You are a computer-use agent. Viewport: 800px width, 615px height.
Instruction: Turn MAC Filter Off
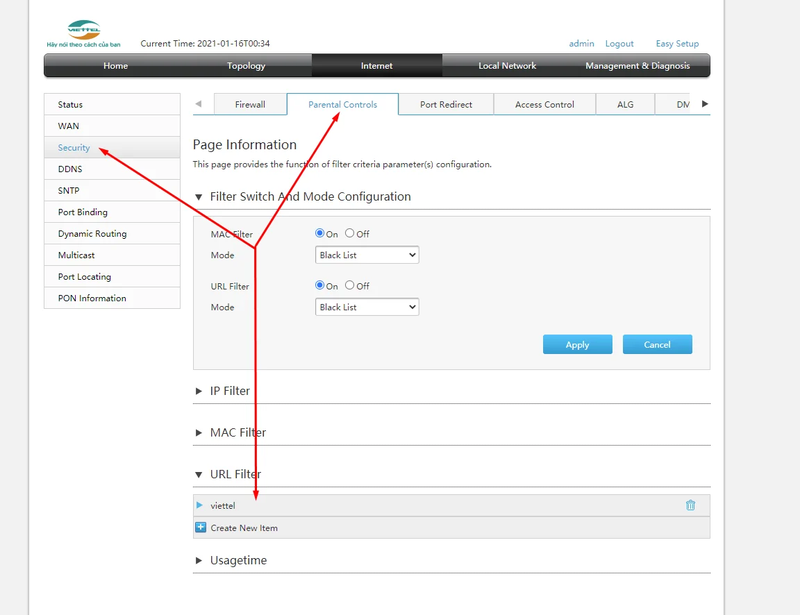[x=349, y=233]
